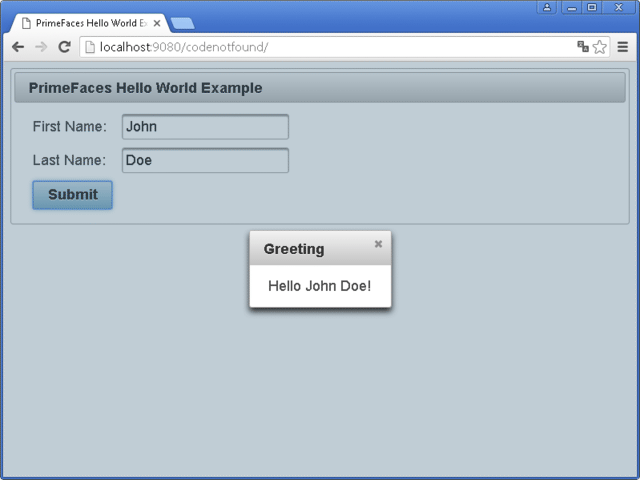Reload the current page
640x480 pixels.
point(65,47)
